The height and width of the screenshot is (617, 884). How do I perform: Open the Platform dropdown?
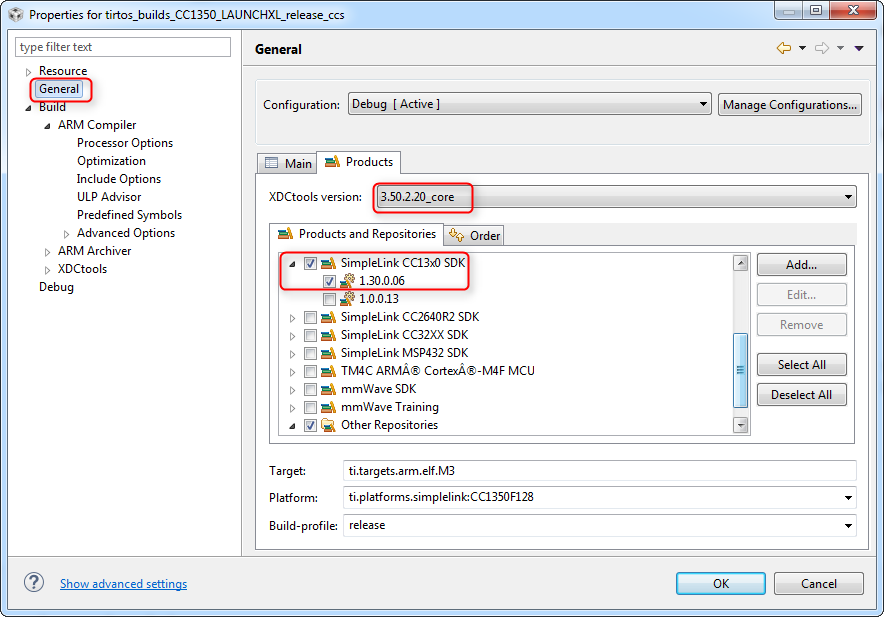(x=600, y=497)
